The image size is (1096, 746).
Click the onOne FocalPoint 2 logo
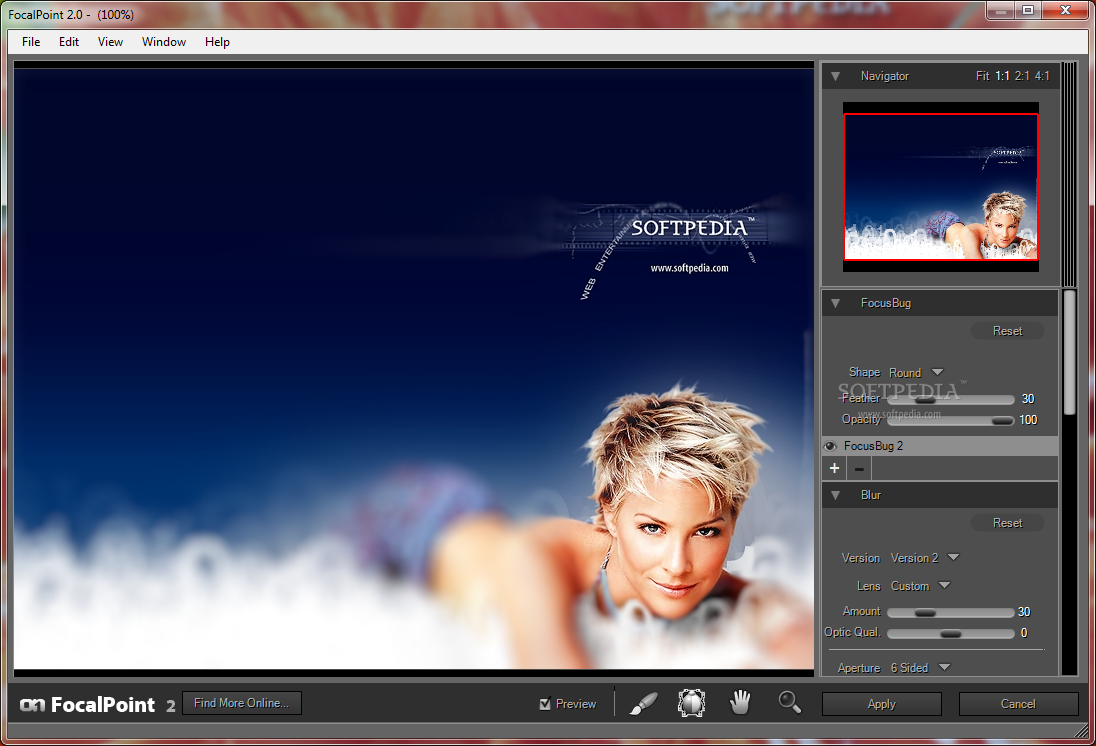click(x=97, y=705)
